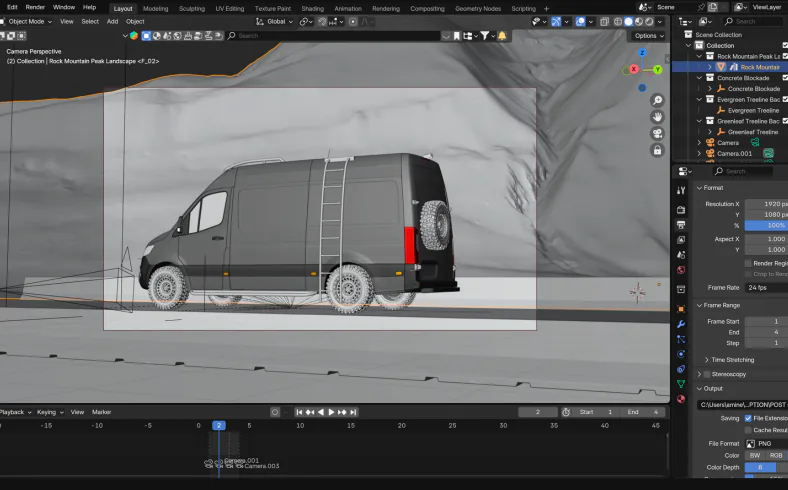
Task: Open the Physics properties tab icon
Action: [681, 354]
